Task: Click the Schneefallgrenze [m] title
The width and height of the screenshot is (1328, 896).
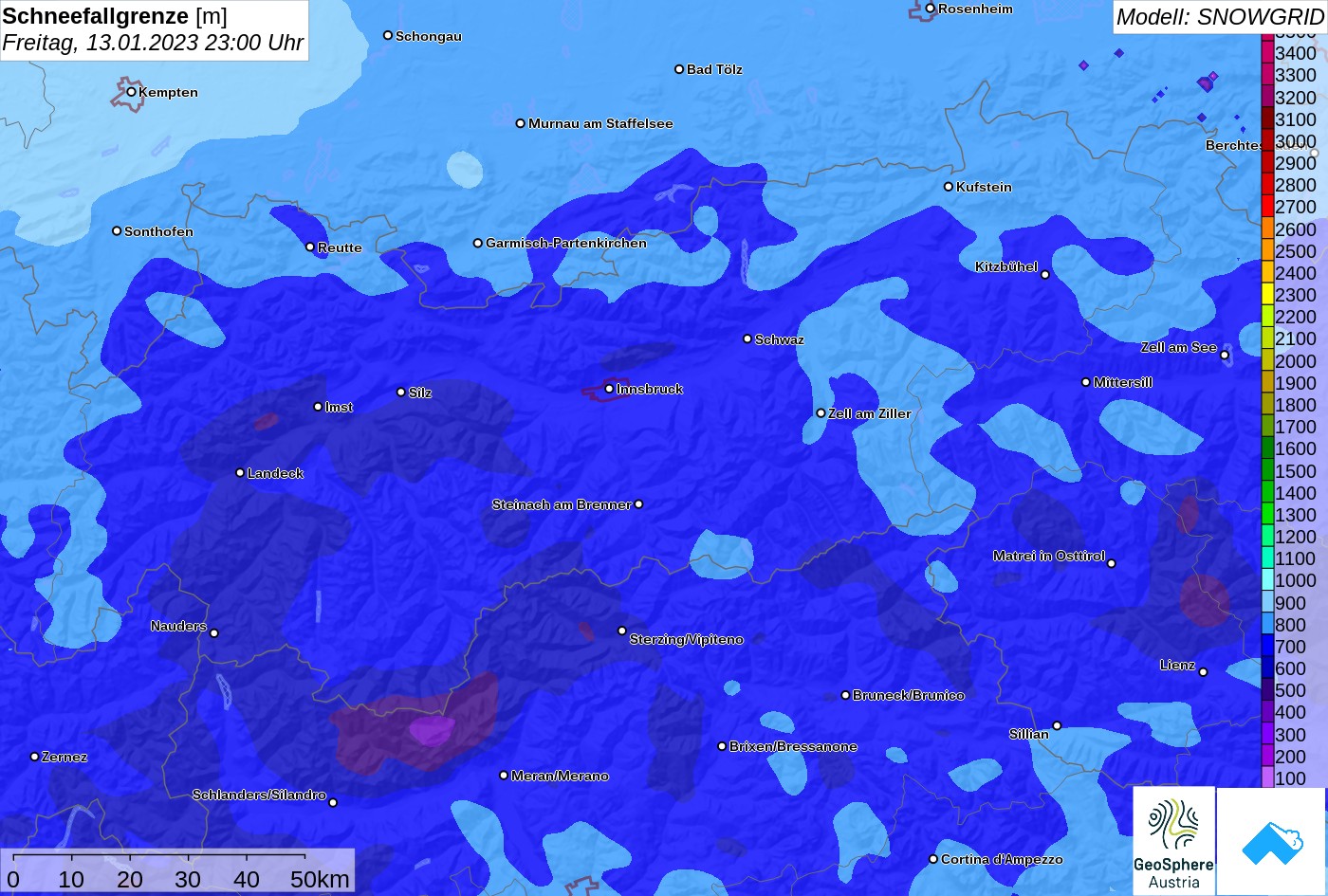Action: (x=115, y=16)
